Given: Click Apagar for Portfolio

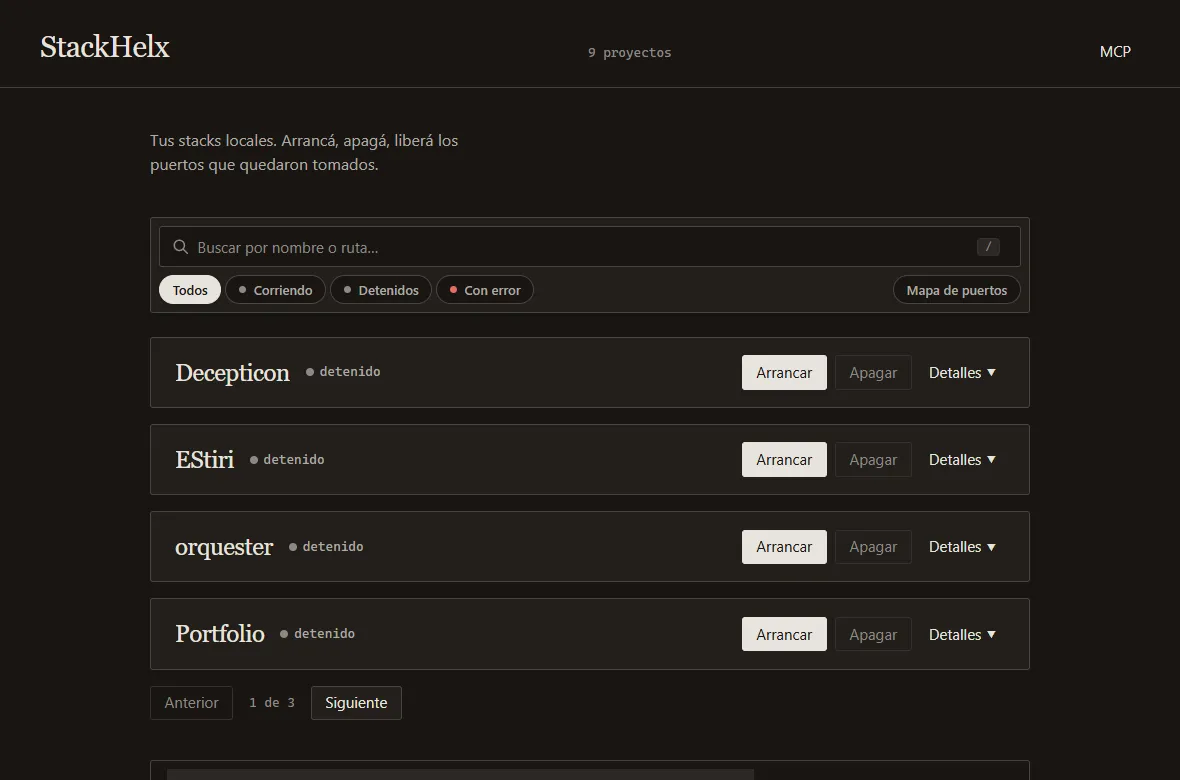Looking at the screenshot, I should (x=873, y=634).
